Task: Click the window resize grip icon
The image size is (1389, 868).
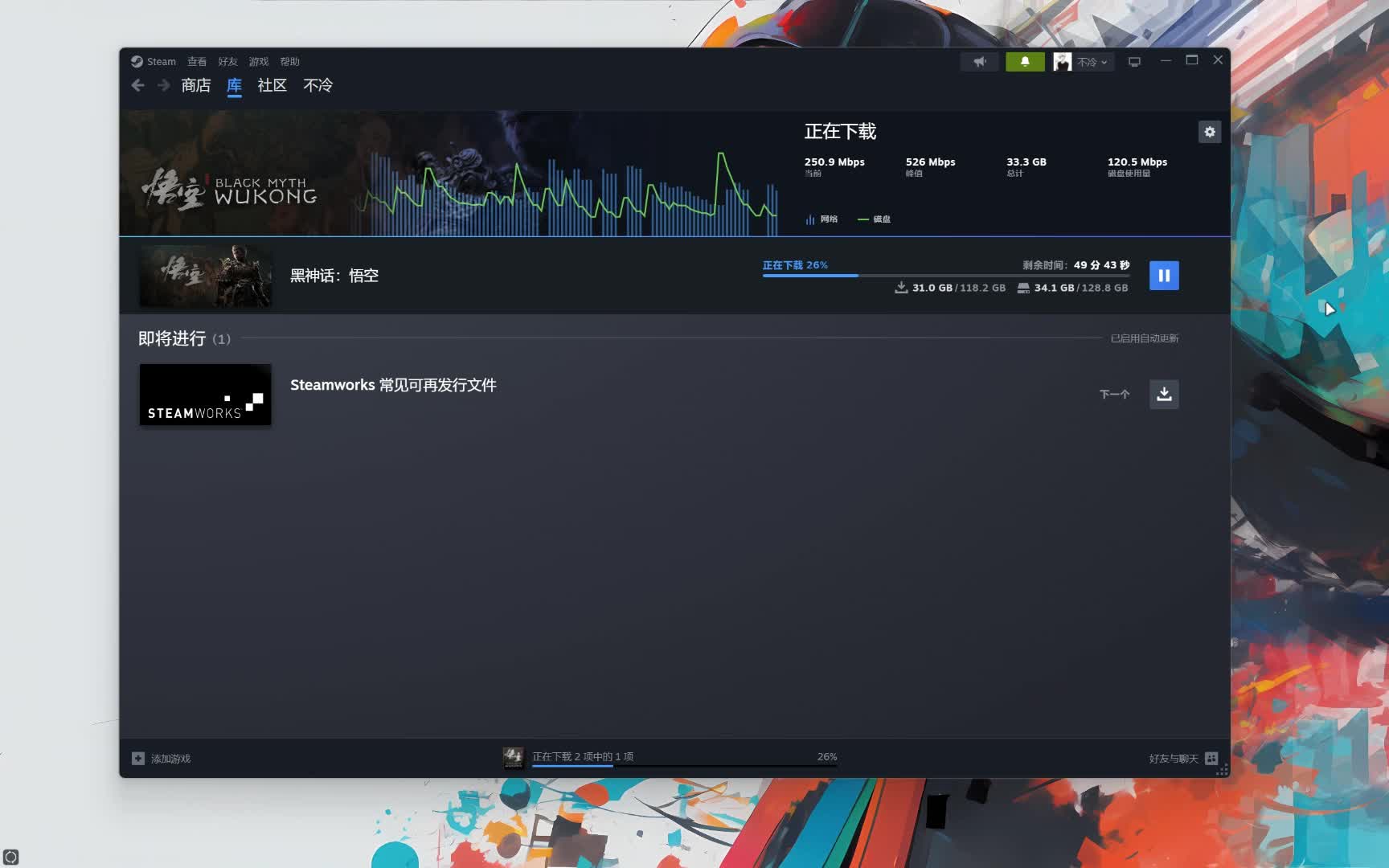Action: (x=1222, y=770)
